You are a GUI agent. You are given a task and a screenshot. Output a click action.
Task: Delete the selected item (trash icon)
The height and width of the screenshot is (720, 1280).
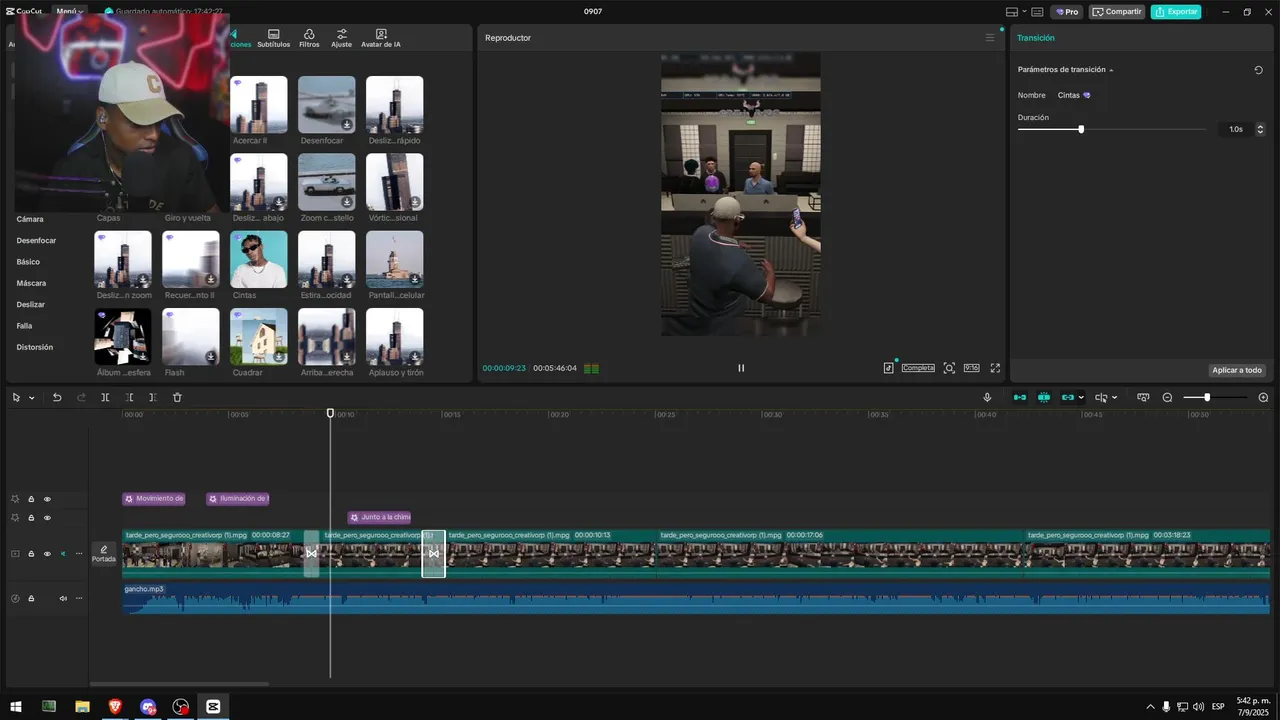(x=177, y=398)
